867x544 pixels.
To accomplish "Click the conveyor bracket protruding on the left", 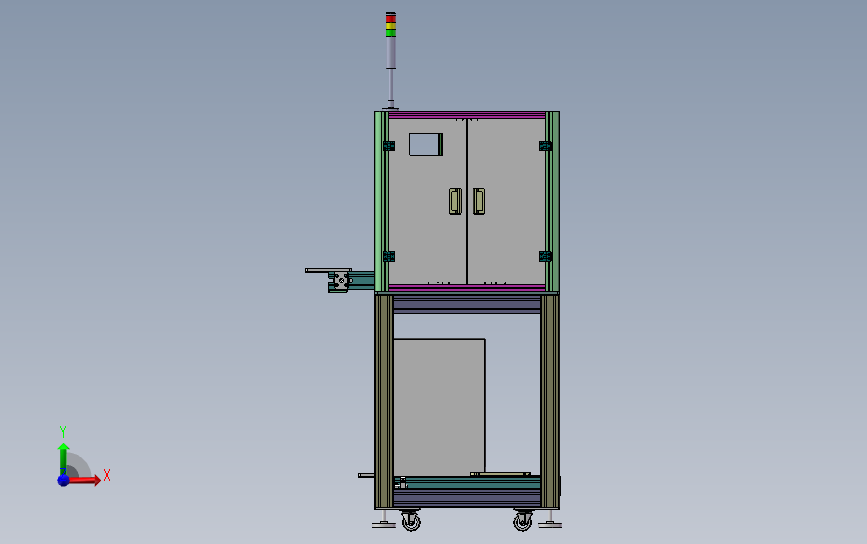I will click(340, 281).
